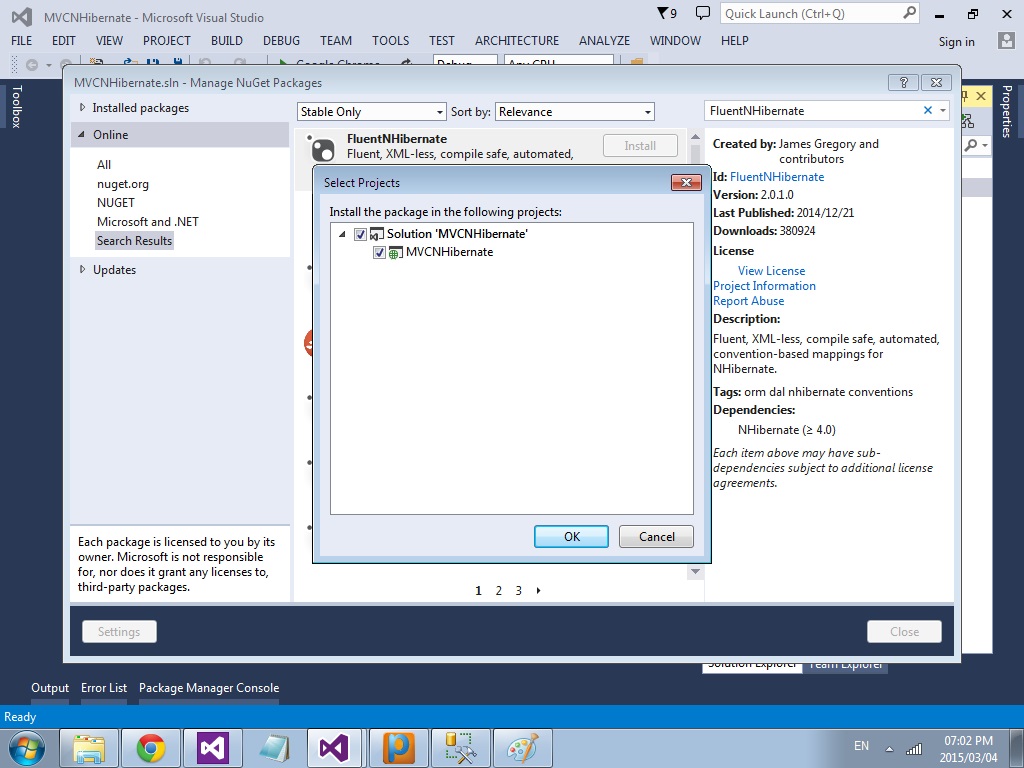
Task: Switch to second Visual Studio taskbar icon
Action: tap(333, 748)
